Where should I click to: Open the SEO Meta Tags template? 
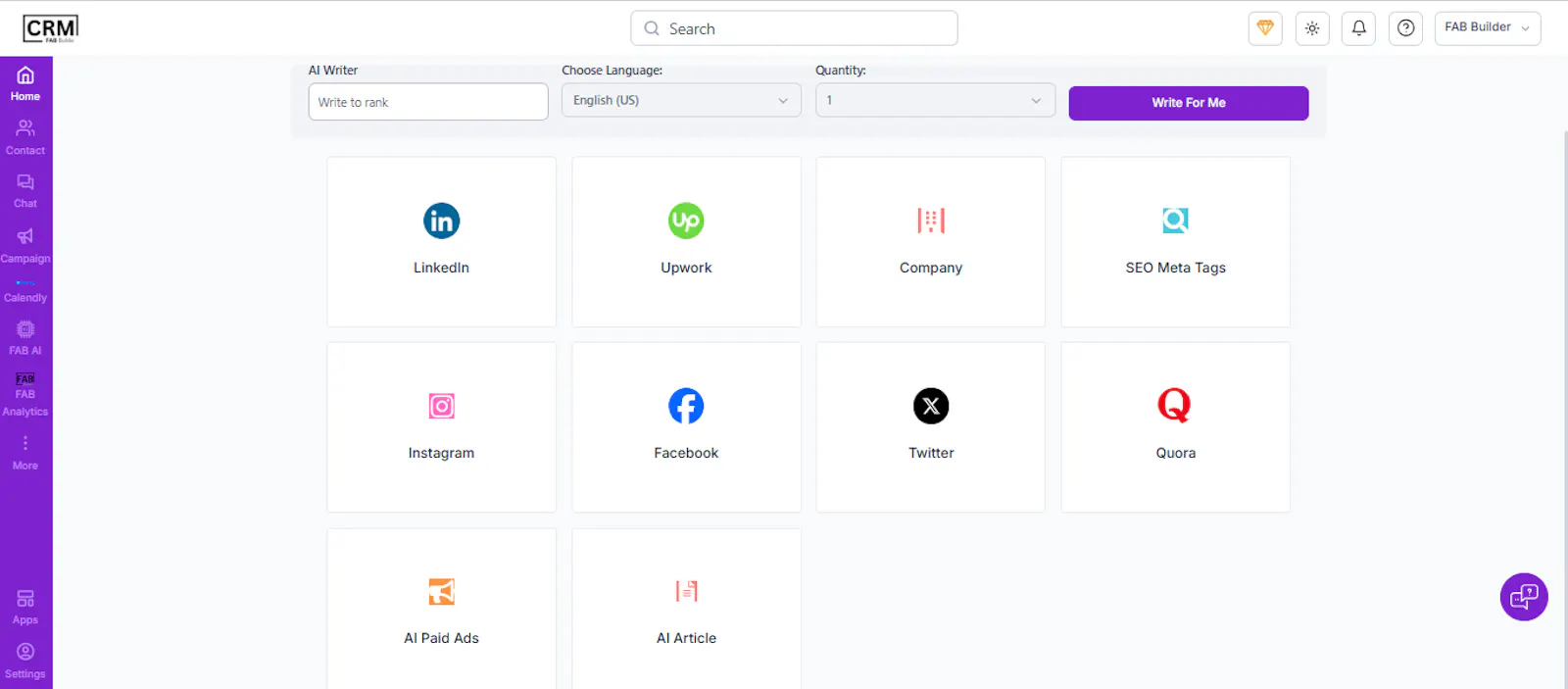click(1175, 242)
